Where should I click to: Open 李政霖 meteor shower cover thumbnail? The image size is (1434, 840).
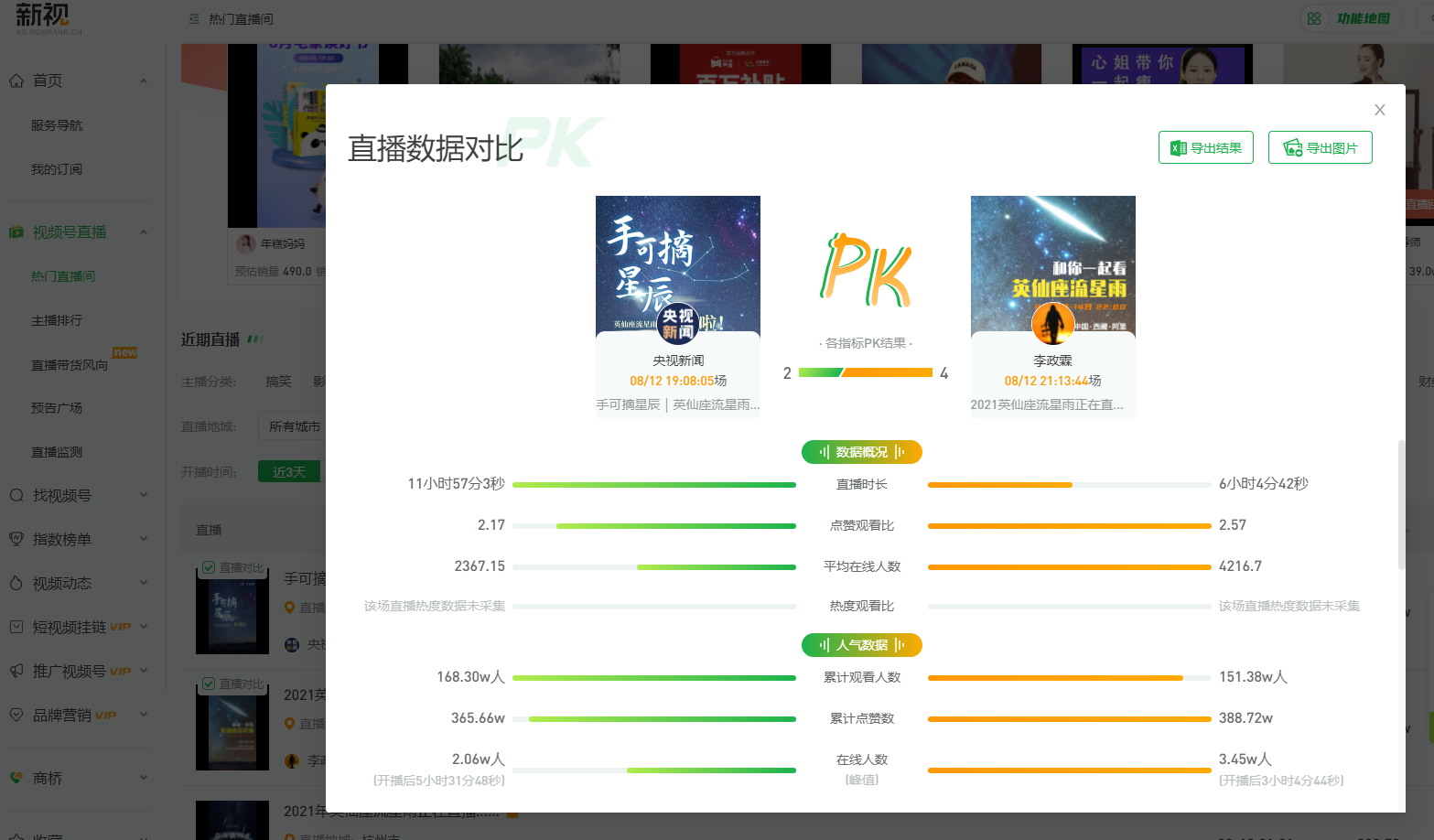click(x=1052, y=264)
